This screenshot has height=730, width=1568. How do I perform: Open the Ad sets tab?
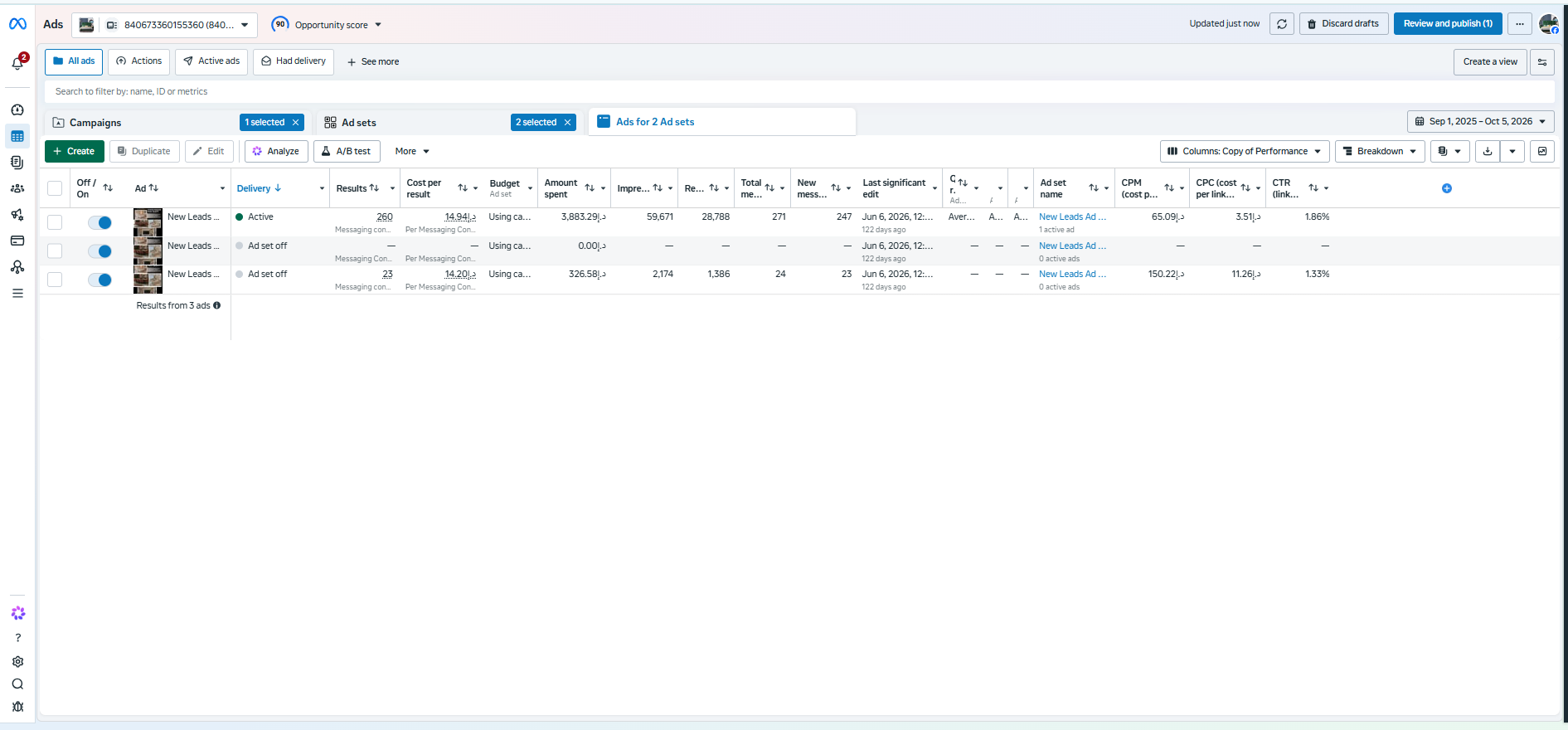coord(358,123)
